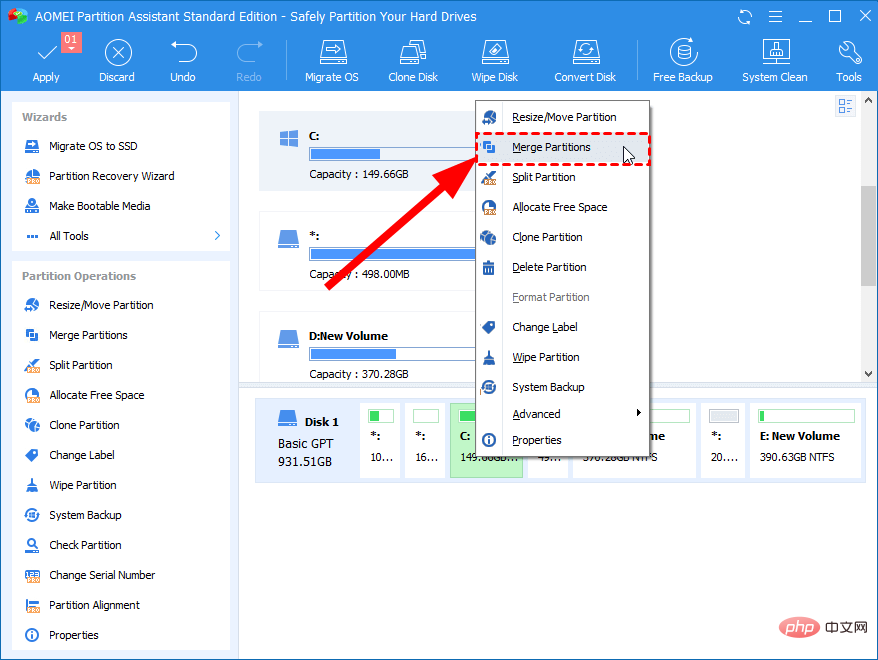878x660 pixels.
Task: Open Partition Recovery Wizard link
Action: [111, 176]
